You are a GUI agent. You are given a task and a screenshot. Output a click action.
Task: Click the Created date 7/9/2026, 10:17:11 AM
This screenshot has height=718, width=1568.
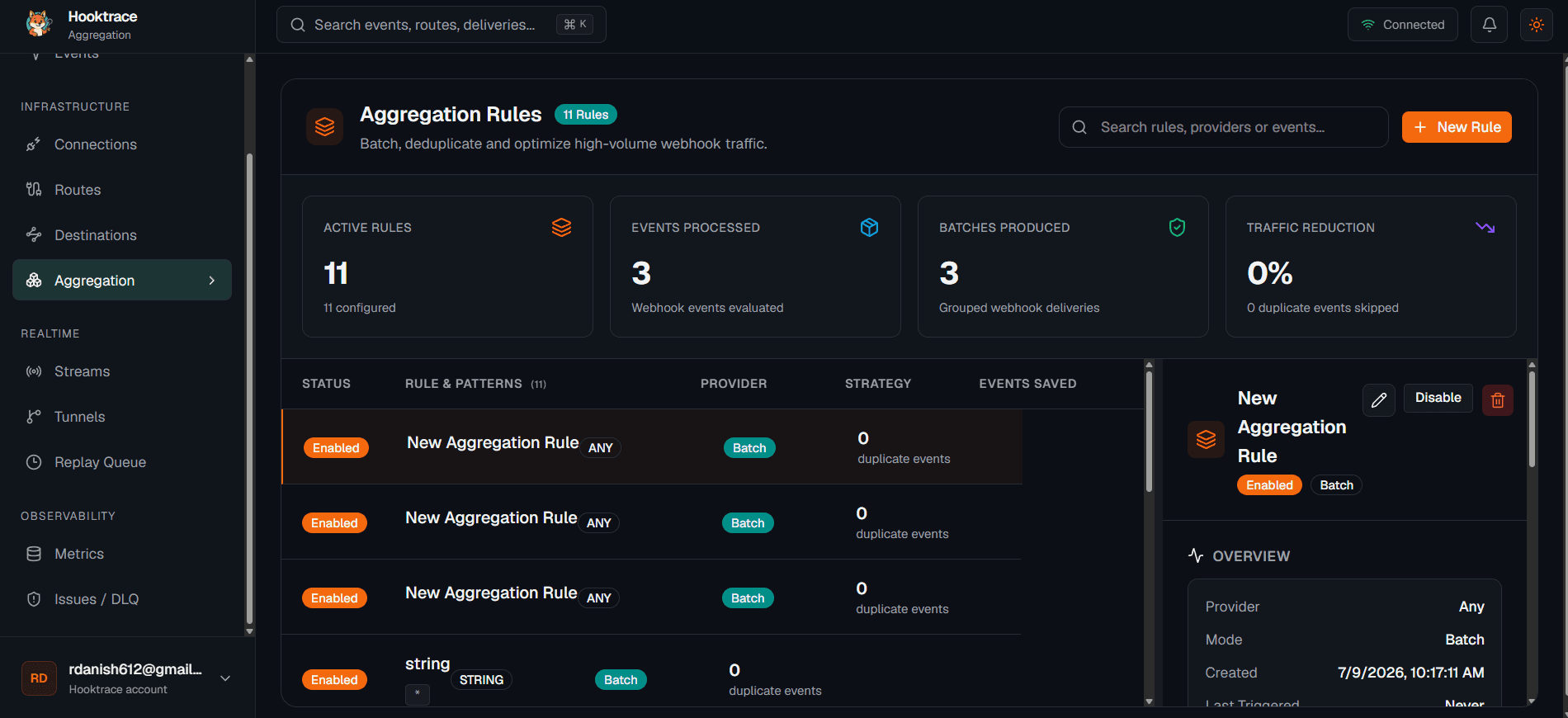coord(1410,673)
